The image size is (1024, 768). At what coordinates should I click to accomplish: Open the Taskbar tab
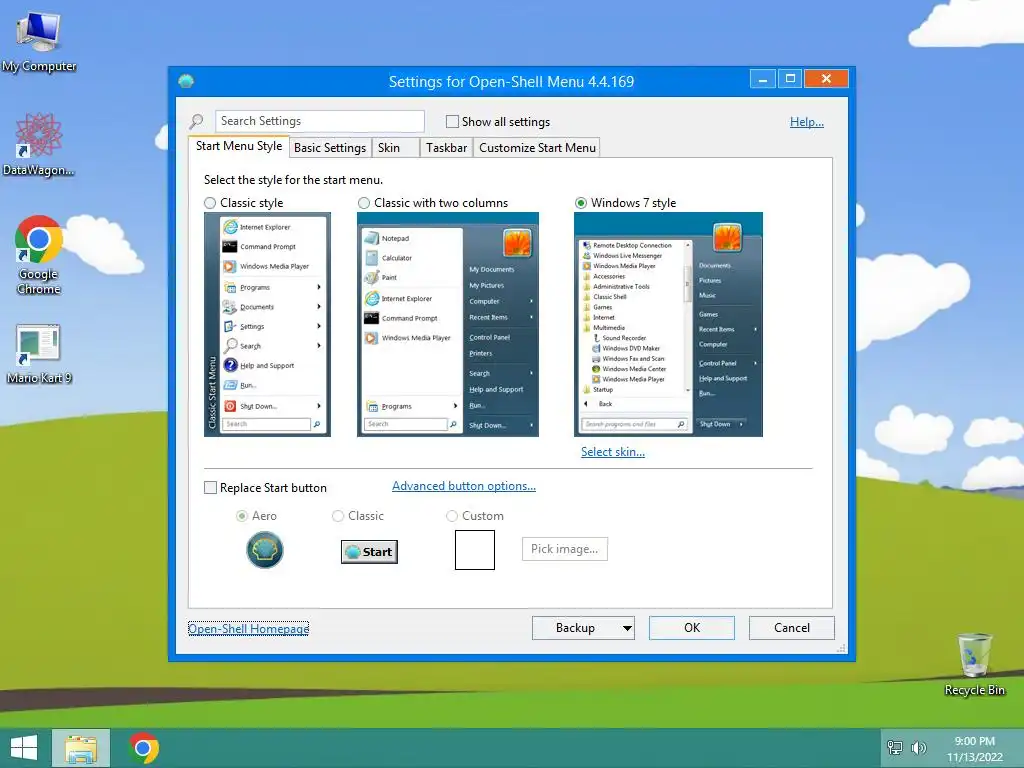446,148
